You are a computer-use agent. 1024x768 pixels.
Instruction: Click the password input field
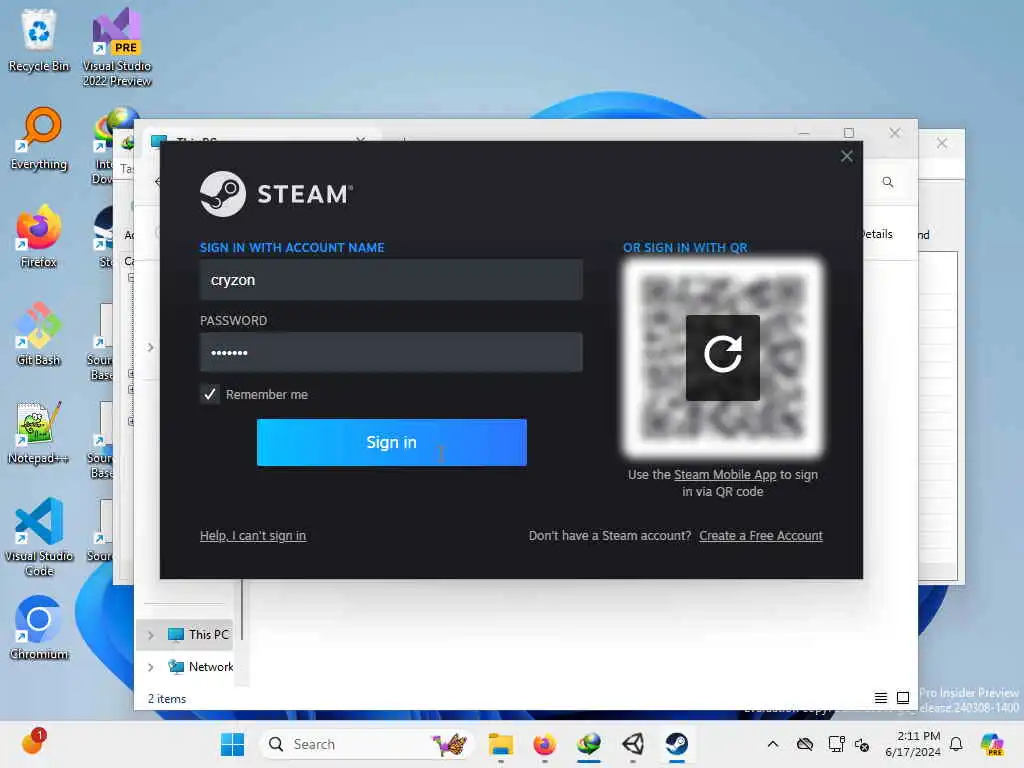pos(391,352)
